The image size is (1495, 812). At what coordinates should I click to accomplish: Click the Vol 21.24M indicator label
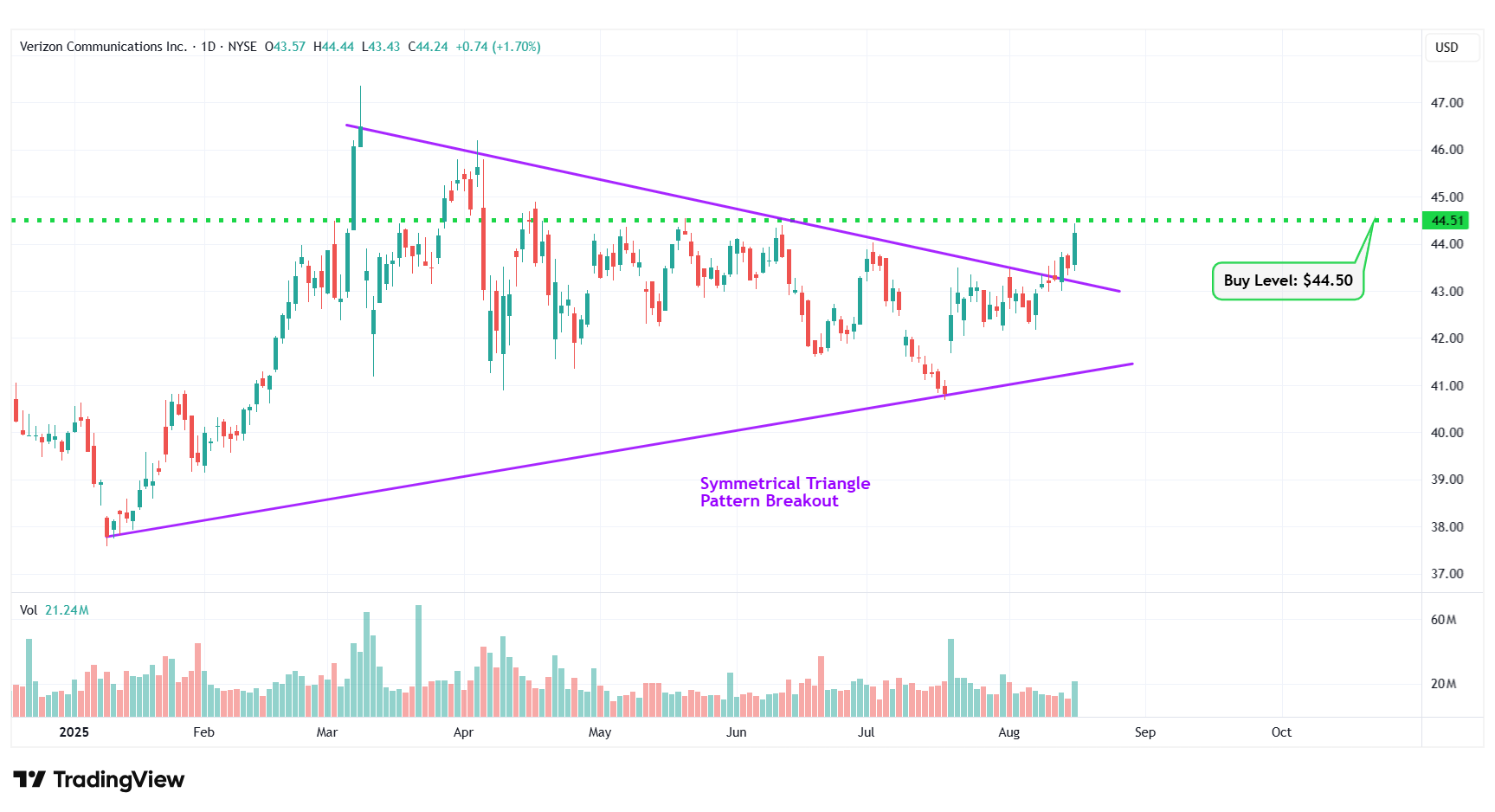[54, 610]
